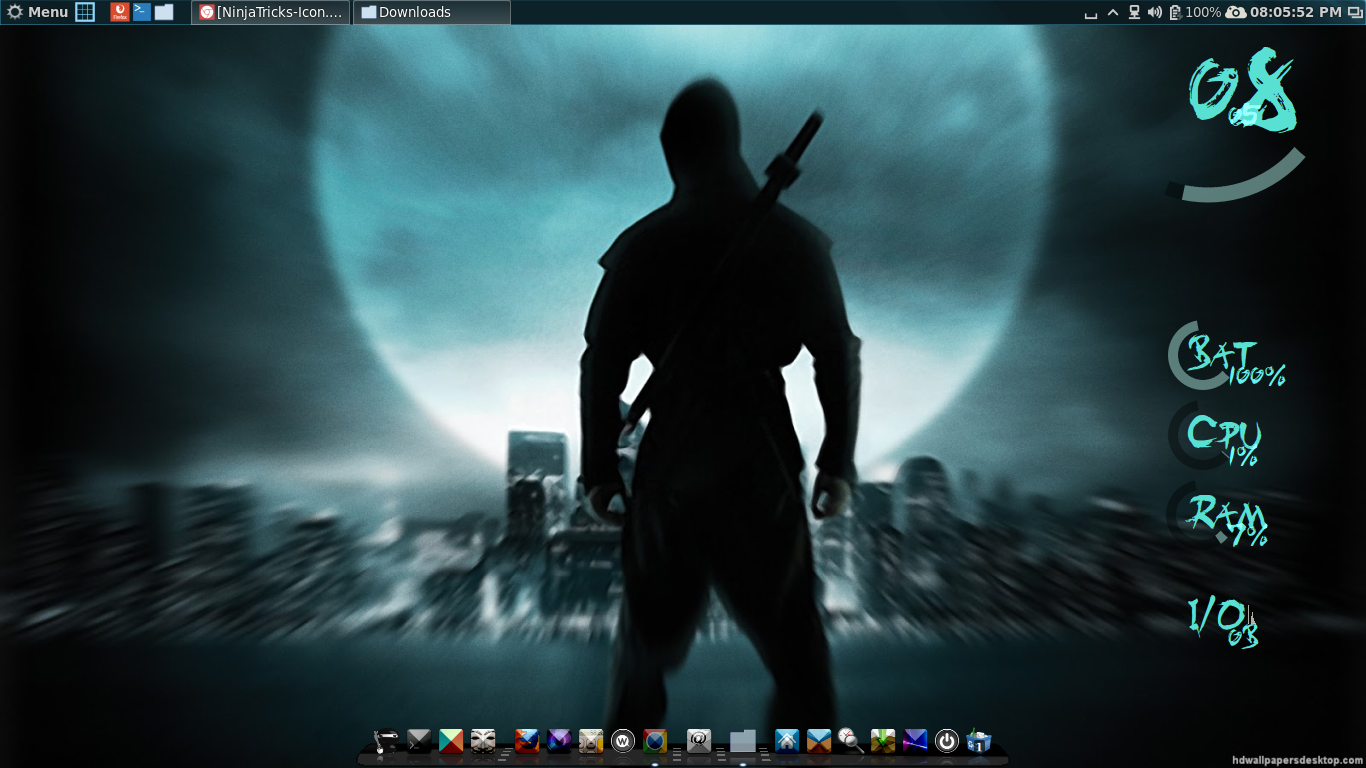Image resolution: width=1366 pixels, height=768 pixels.
Task: Click the ninja figure icon in the dock
Action: tap(385, 741)
